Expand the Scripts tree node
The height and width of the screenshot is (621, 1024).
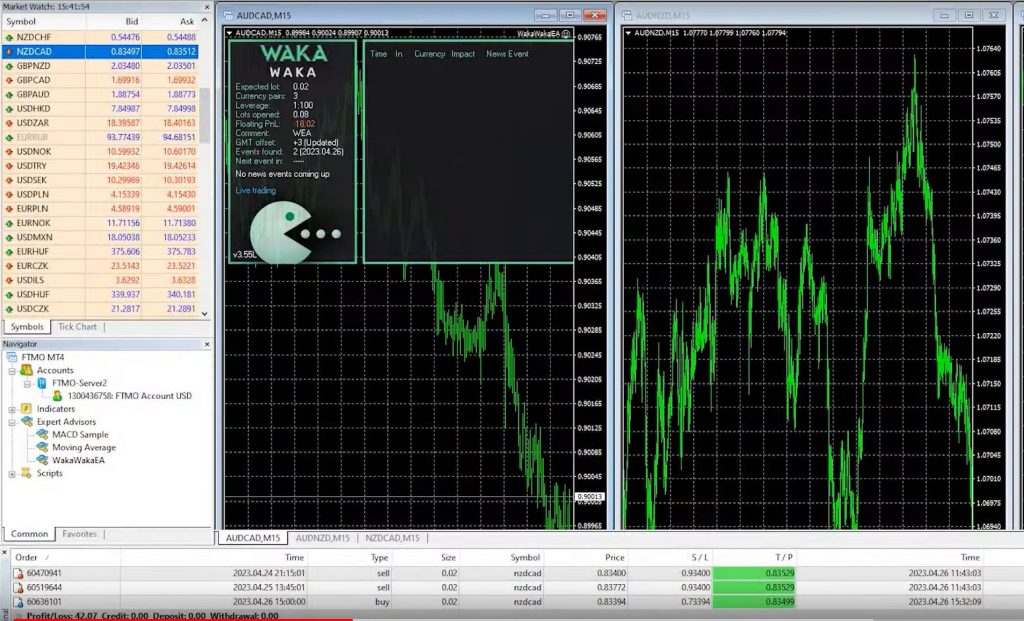[12, 473]
